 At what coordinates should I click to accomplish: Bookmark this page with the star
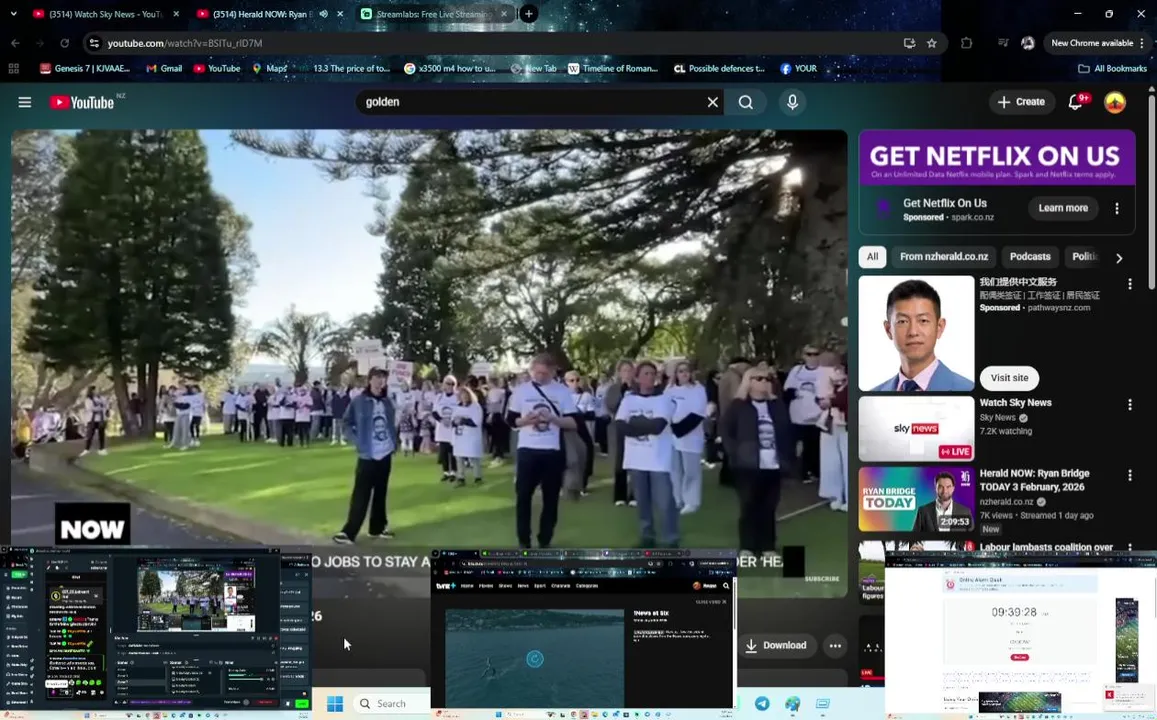pos(932,43)
